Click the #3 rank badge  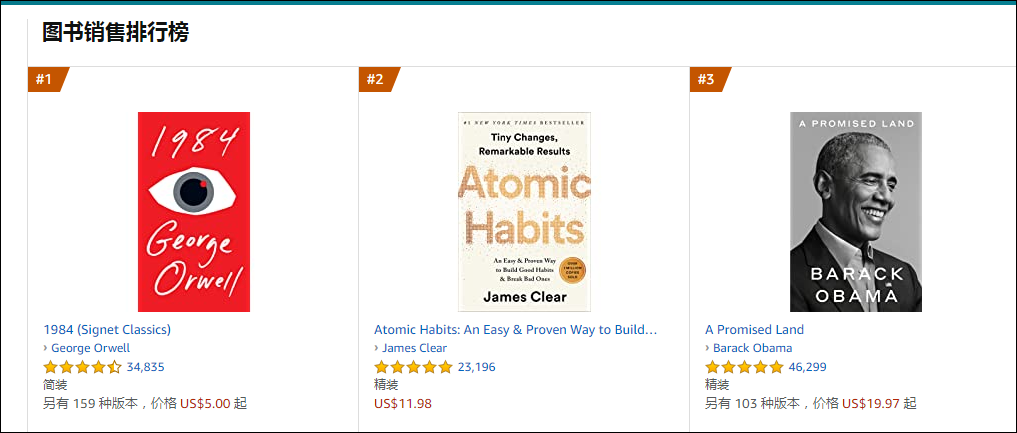pyautogui.click(x=708, y=79)
